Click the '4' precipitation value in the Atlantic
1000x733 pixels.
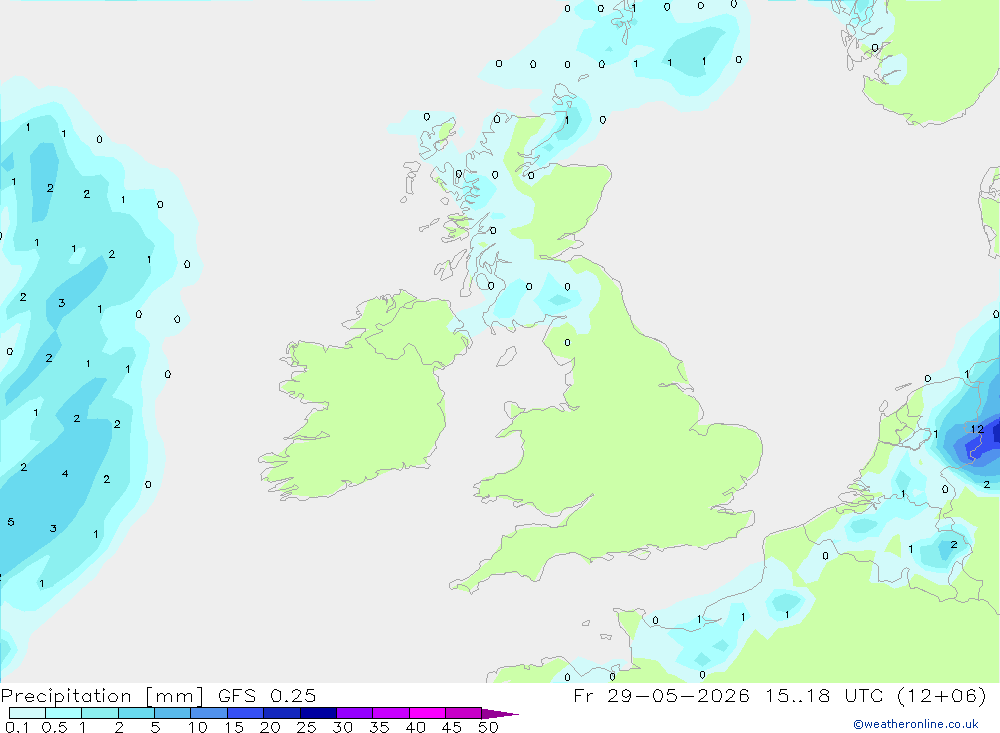tap(65, 474)
